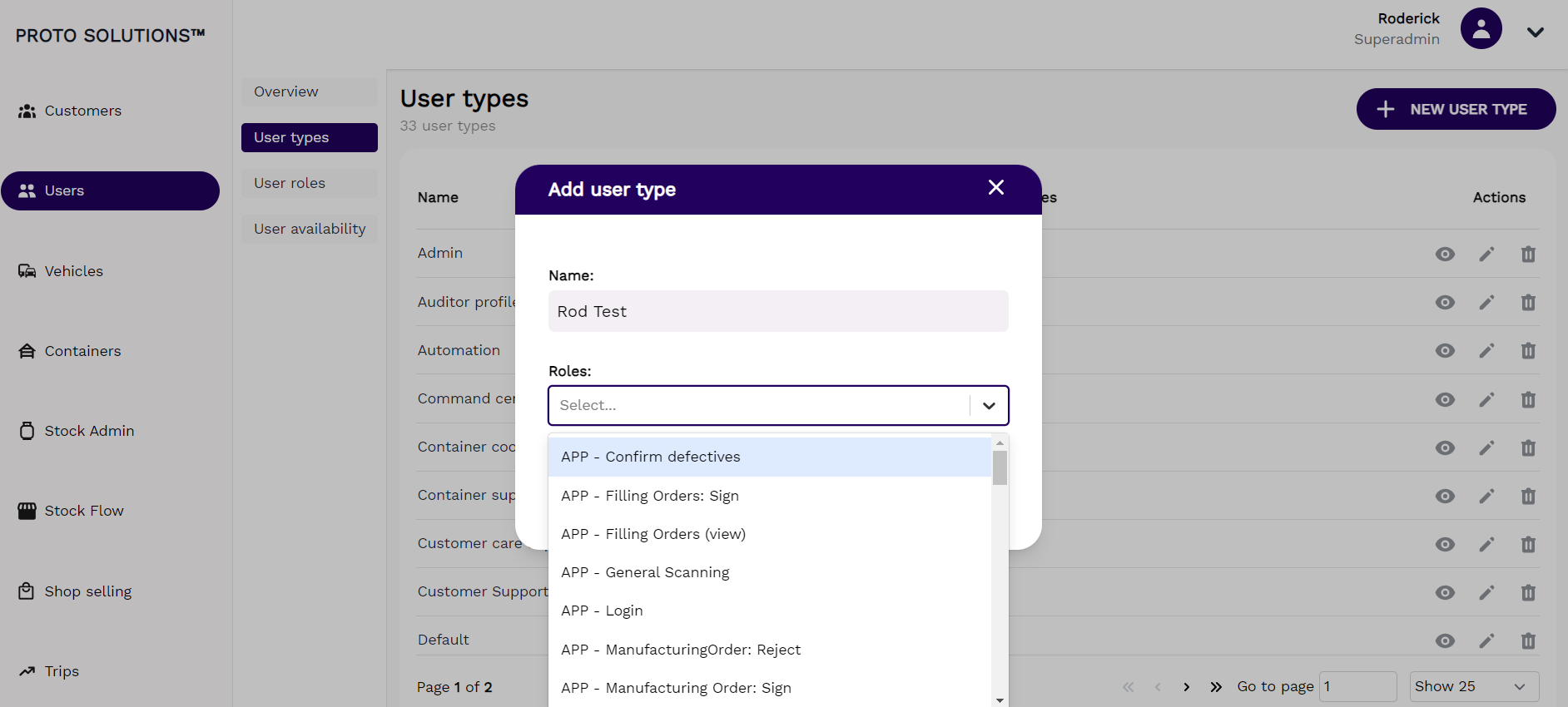Expand the account menu chevron

click(x=1536, y=32)
